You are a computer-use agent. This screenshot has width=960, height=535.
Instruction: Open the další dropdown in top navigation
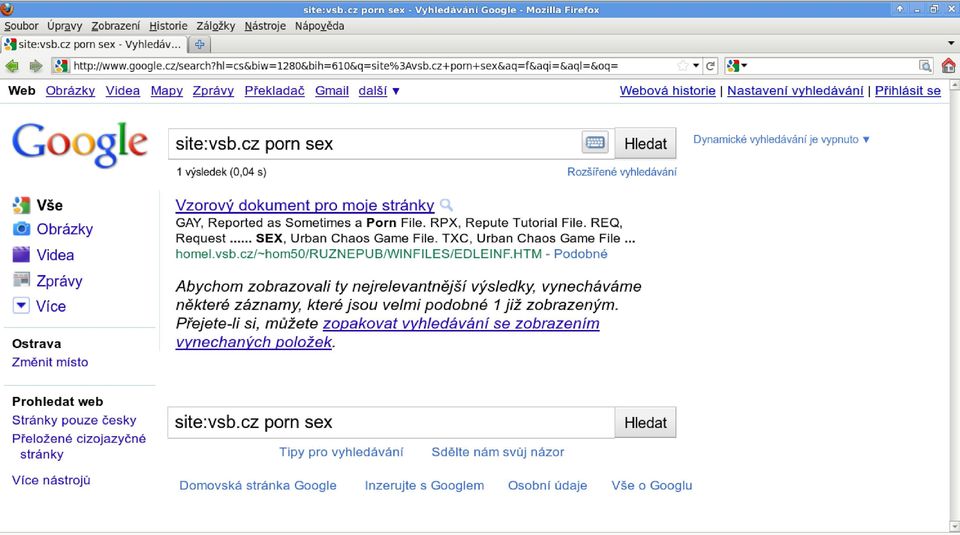[379, 91]
